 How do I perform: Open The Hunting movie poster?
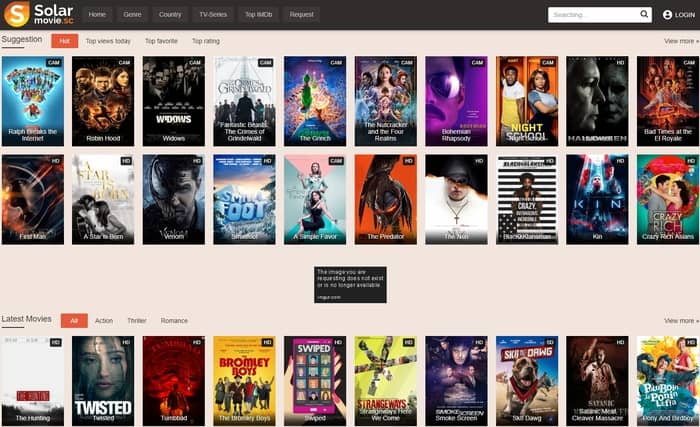[33, 381]
